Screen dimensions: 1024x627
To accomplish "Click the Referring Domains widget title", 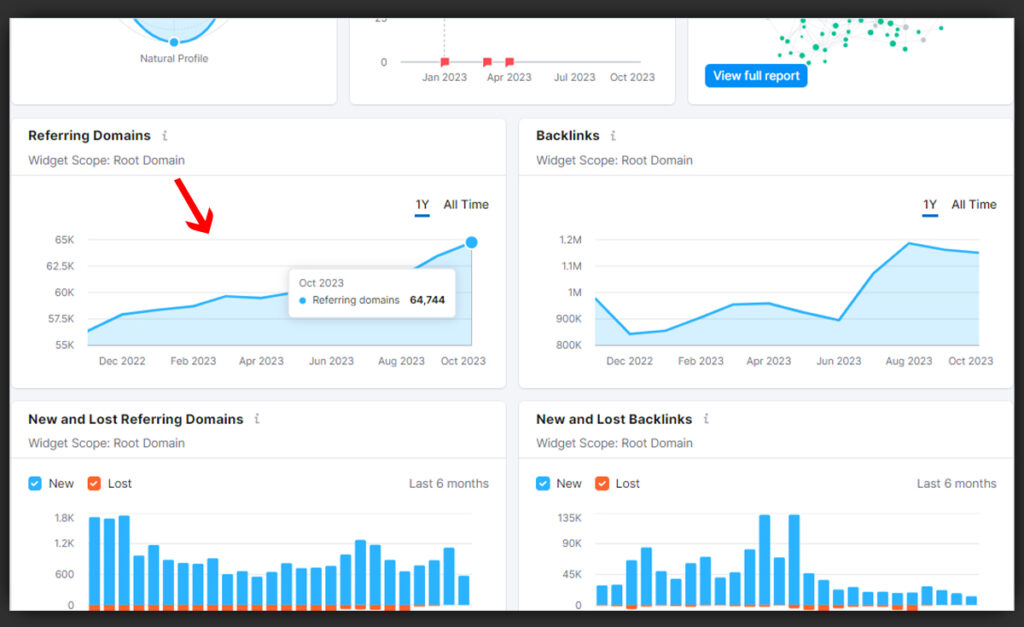I will [x=89, y=136].
